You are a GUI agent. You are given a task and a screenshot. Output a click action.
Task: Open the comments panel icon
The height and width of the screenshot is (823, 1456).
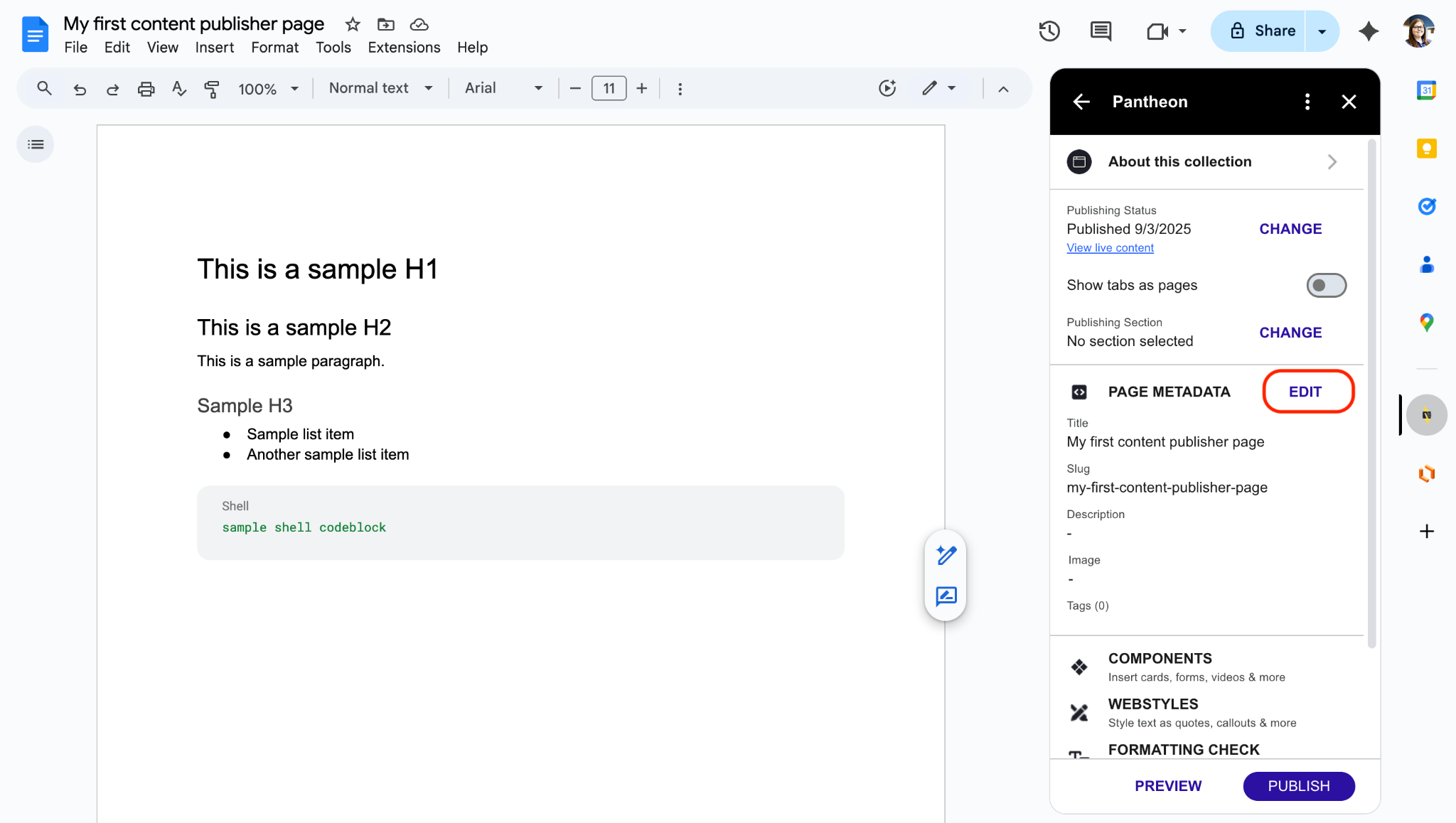1101,31
